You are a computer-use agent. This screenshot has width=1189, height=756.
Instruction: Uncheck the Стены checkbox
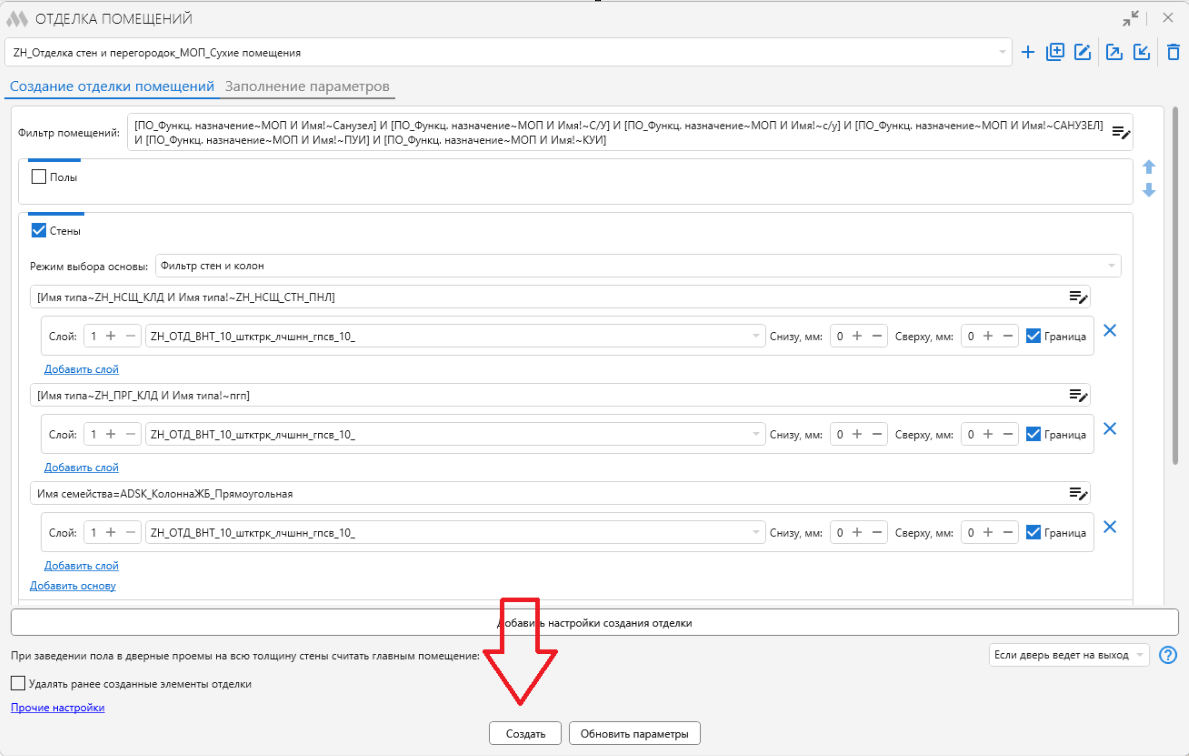pyautogui.click(x=39, y=231)
